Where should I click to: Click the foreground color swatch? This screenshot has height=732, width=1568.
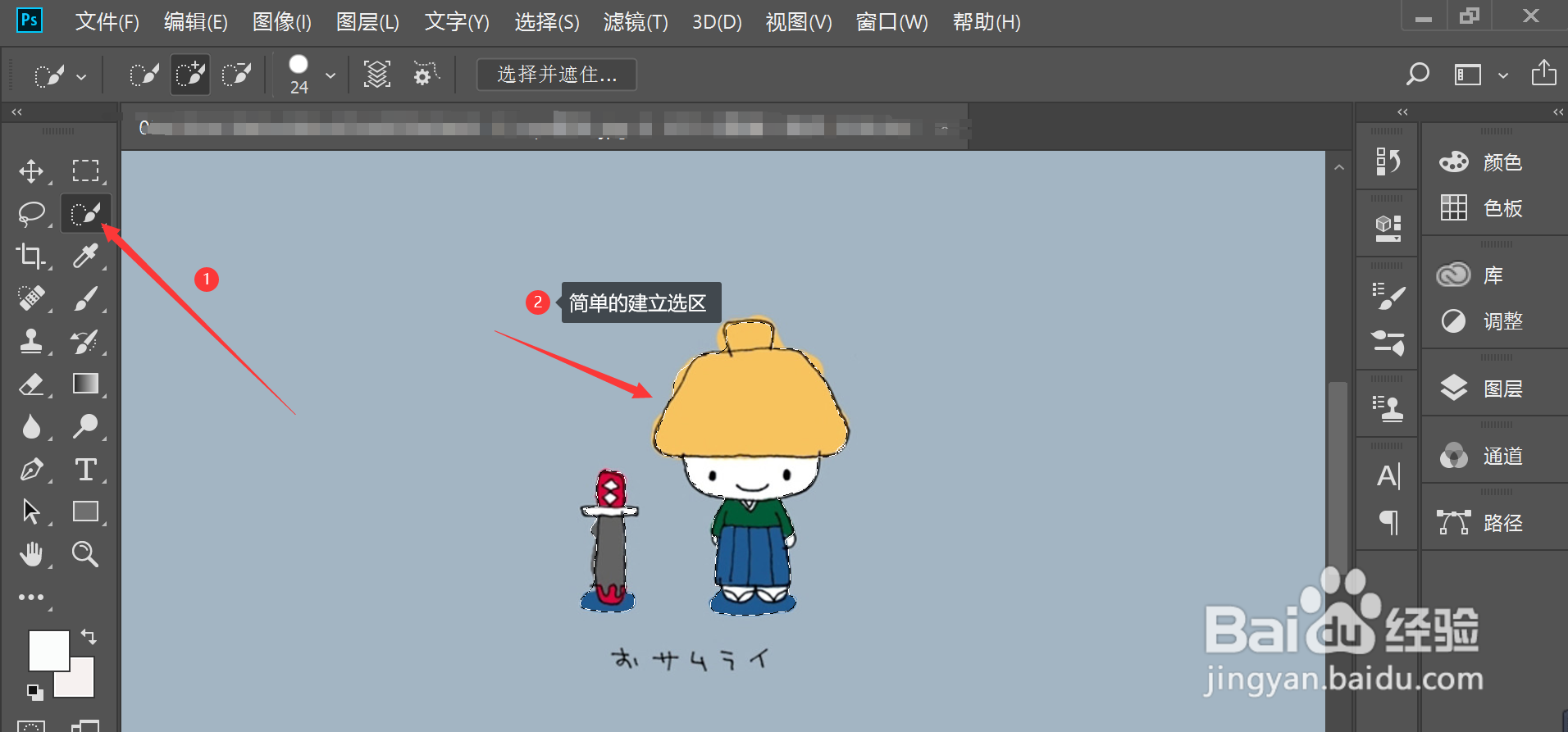coord(48,650)
